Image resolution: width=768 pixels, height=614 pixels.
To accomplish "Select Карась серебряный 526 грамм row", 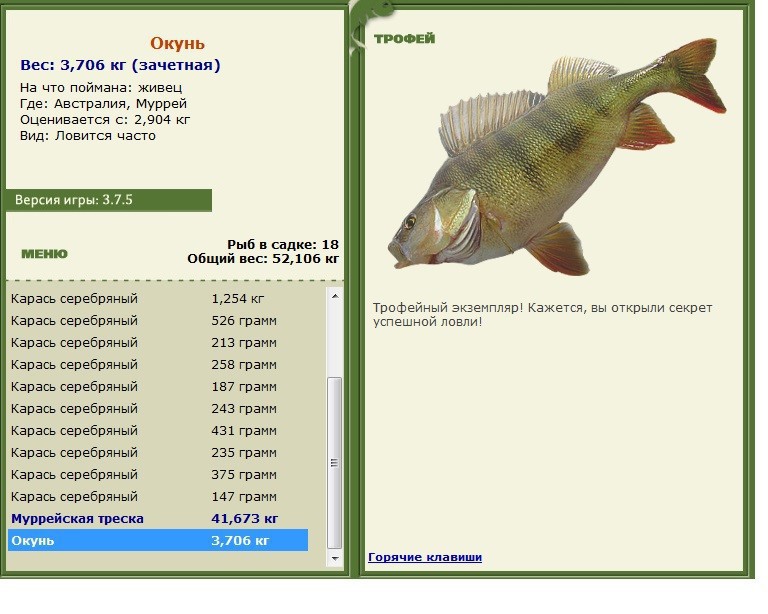I will (x=158, y=321).
